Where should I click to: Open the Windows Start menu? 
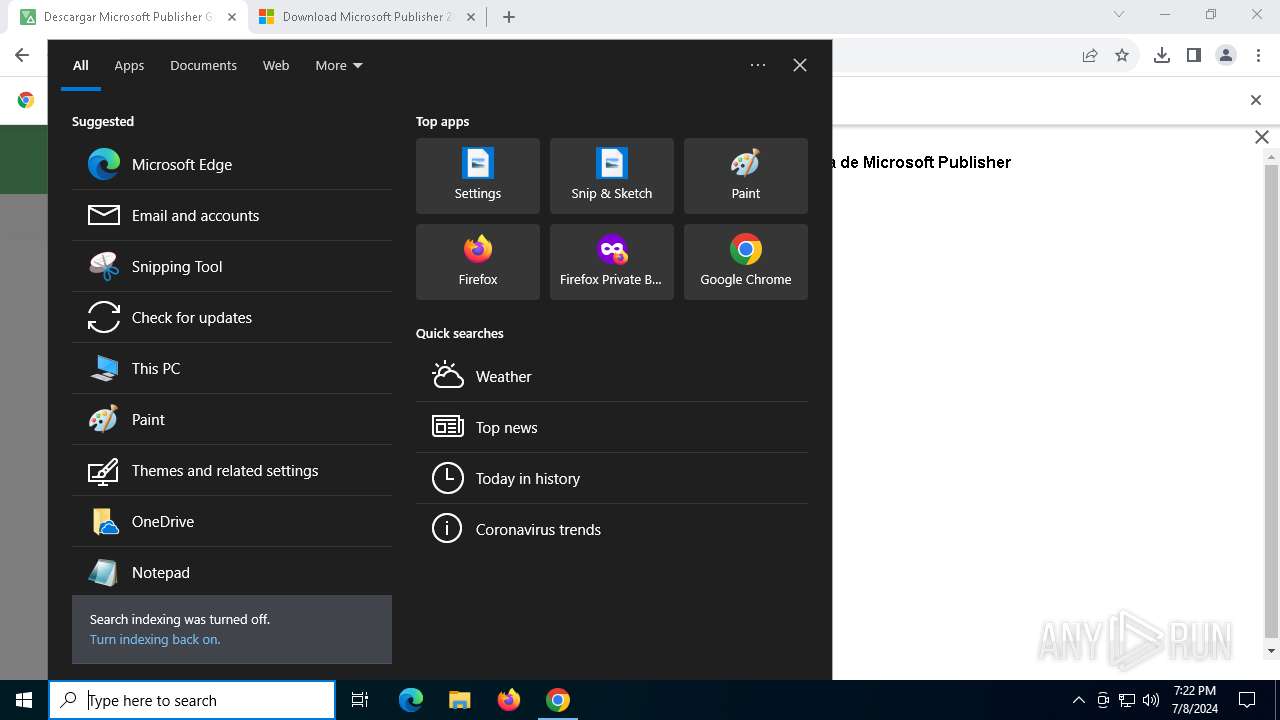24,700
